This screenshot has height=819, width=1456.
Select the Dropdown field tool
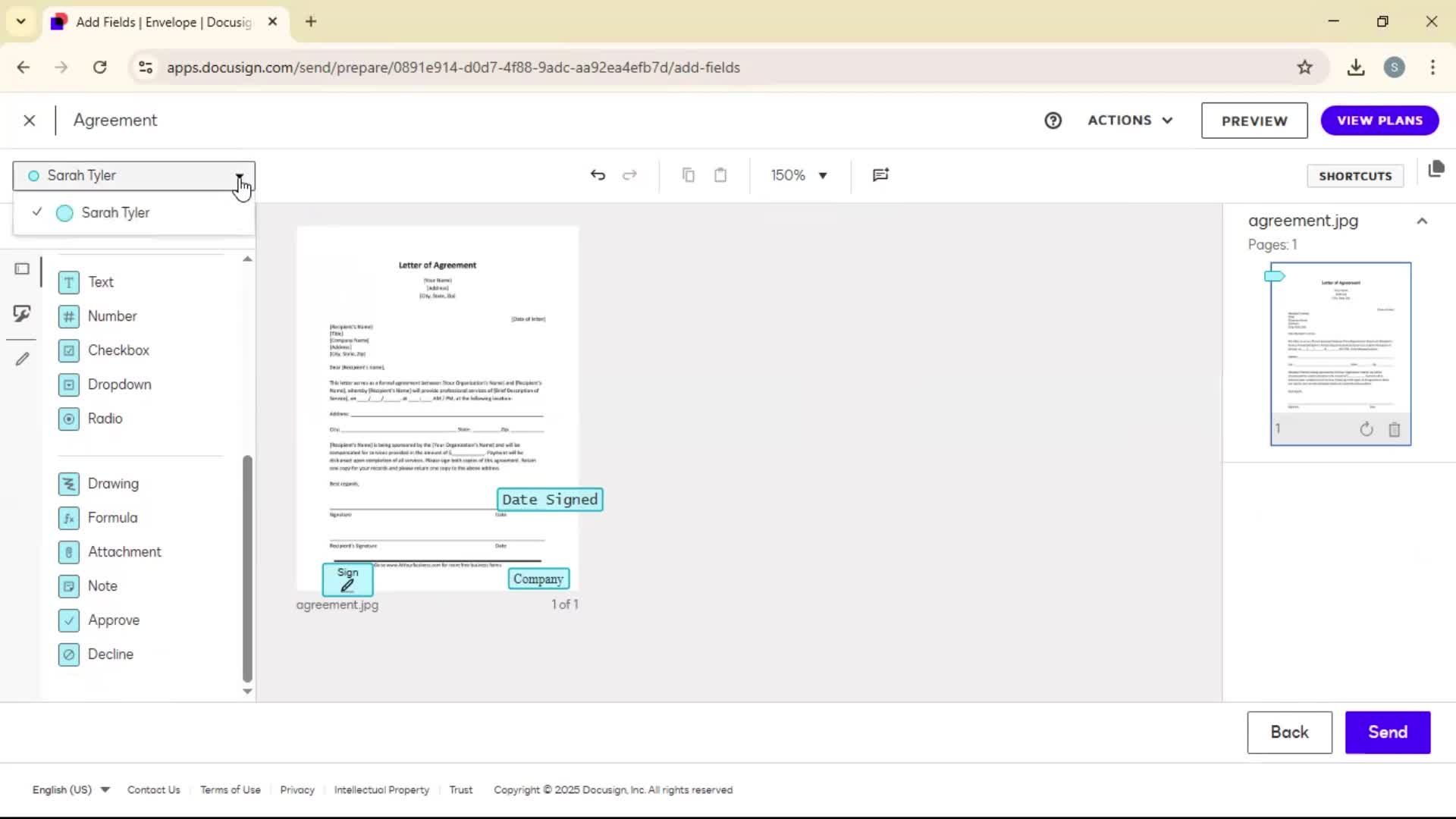[x=105, y=384]
